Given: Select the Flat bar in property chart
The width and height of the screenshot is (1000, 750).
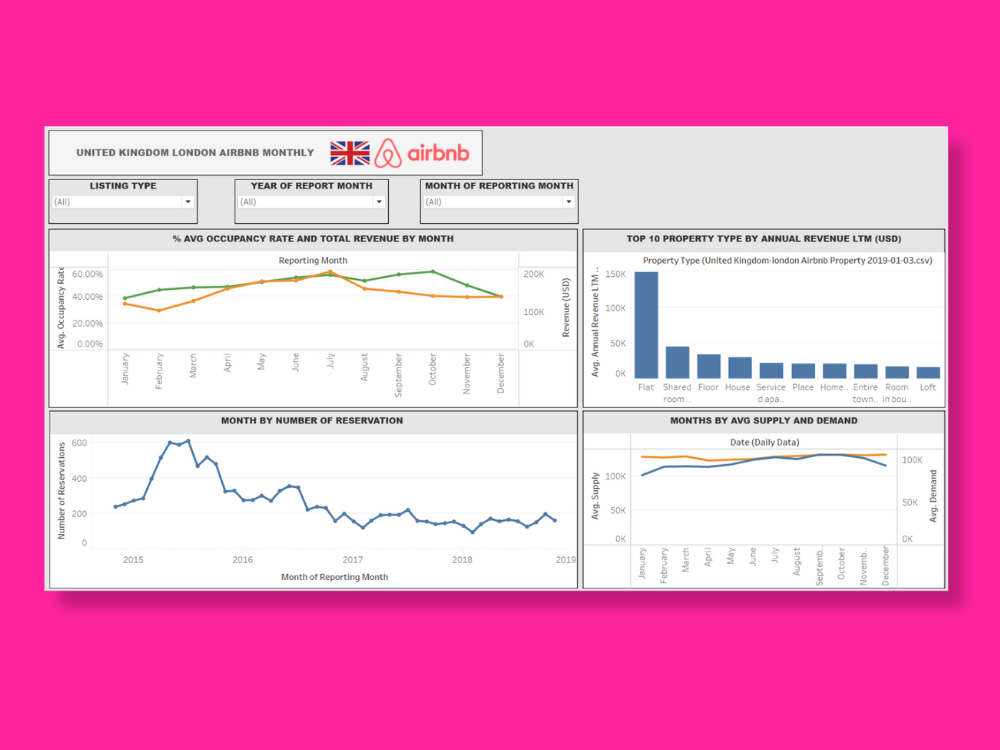Looking at the screenshot, I should pos(646,325).
